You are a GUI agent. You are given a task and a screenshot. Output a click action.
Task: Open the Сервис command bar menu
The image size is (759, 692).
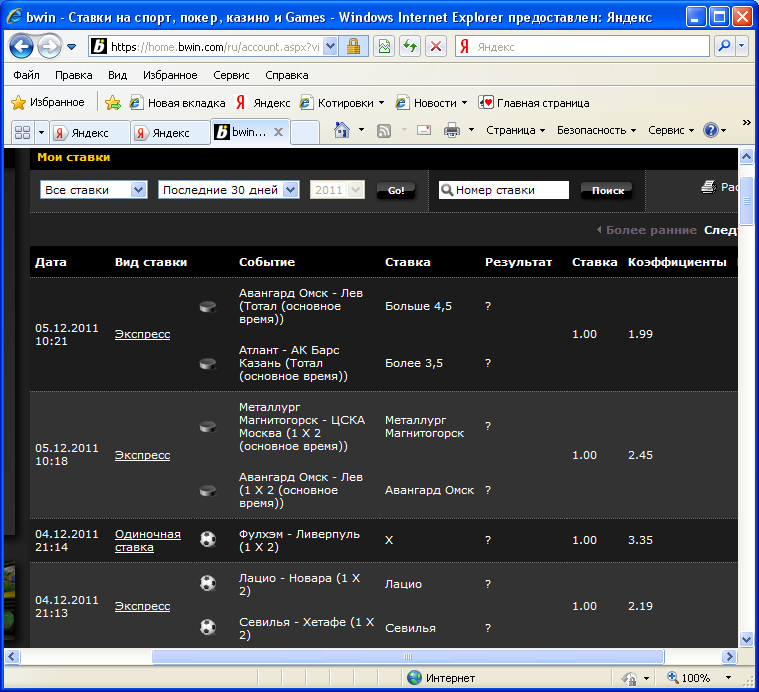tap(671, 130)
